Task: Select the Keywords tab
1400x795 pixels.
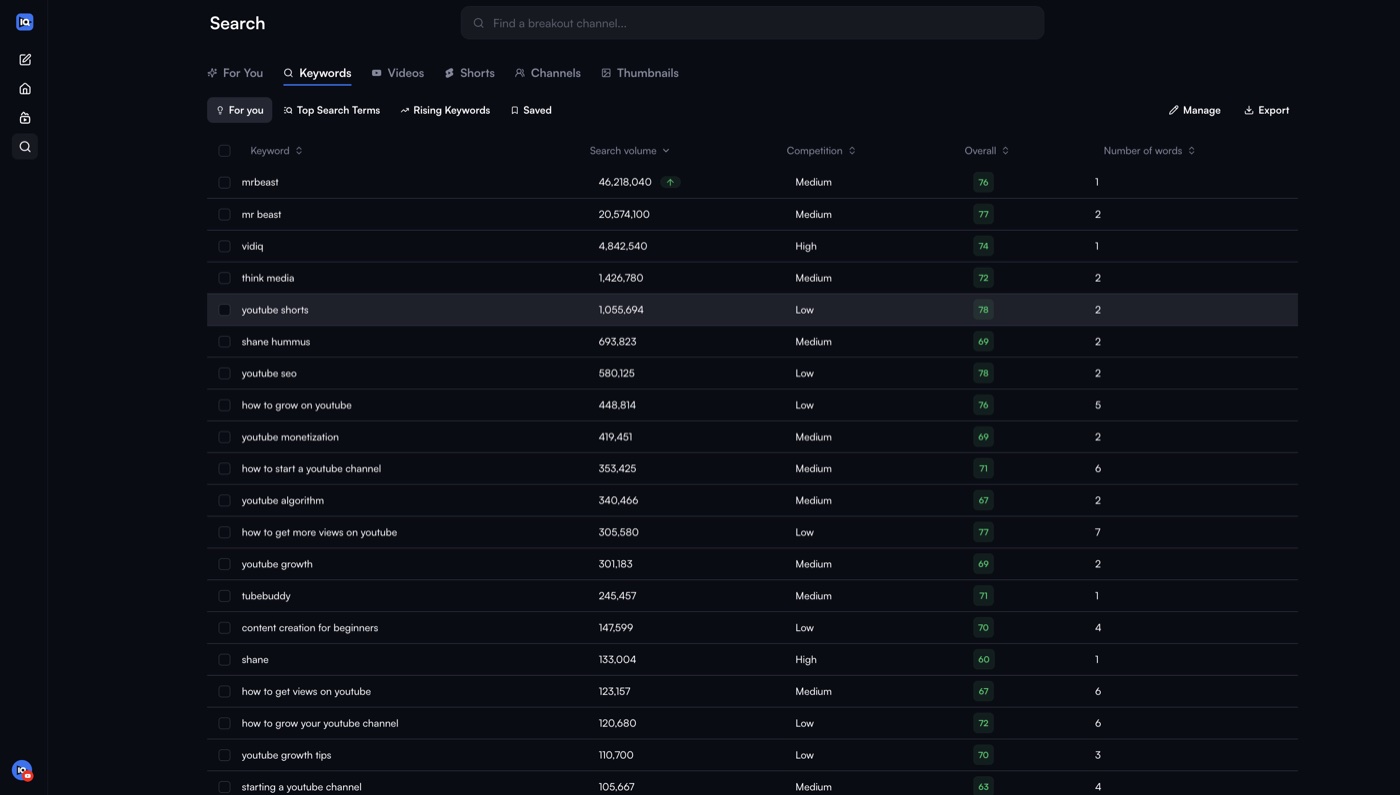Action: 317,73
